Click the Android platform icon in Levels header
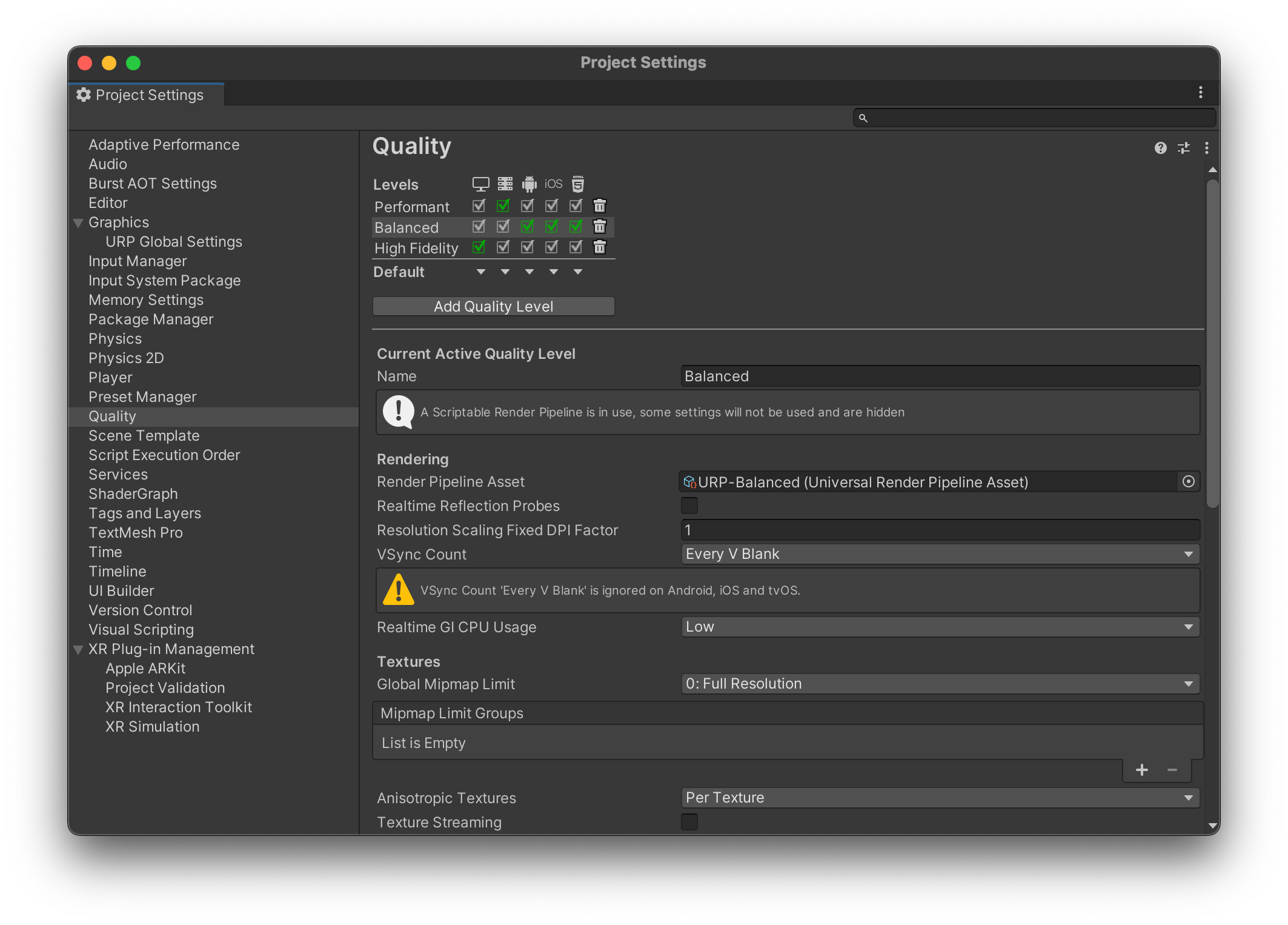Screen dimensions: 1288x925 pos(529,184)
